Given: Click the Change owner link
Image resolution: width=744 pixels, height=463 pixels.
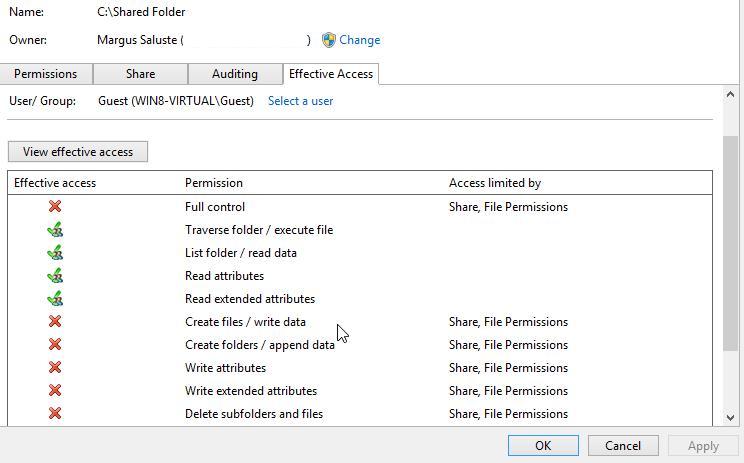Looking at the screenshot, I should (360, 40).
